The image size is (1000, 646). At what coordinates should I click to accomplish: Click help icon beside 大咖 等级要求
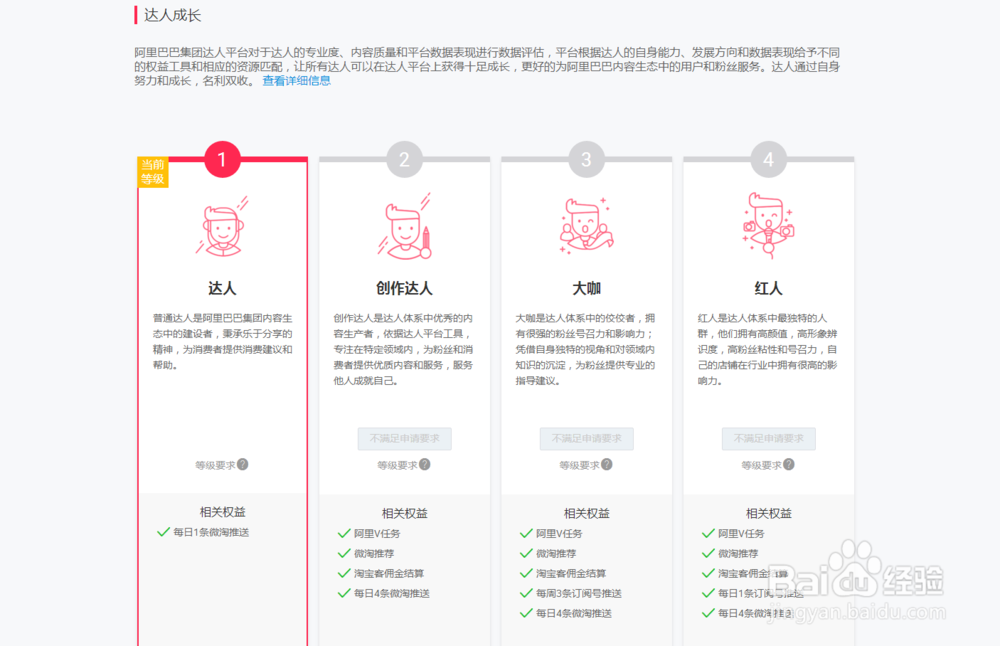click(607, 464)
